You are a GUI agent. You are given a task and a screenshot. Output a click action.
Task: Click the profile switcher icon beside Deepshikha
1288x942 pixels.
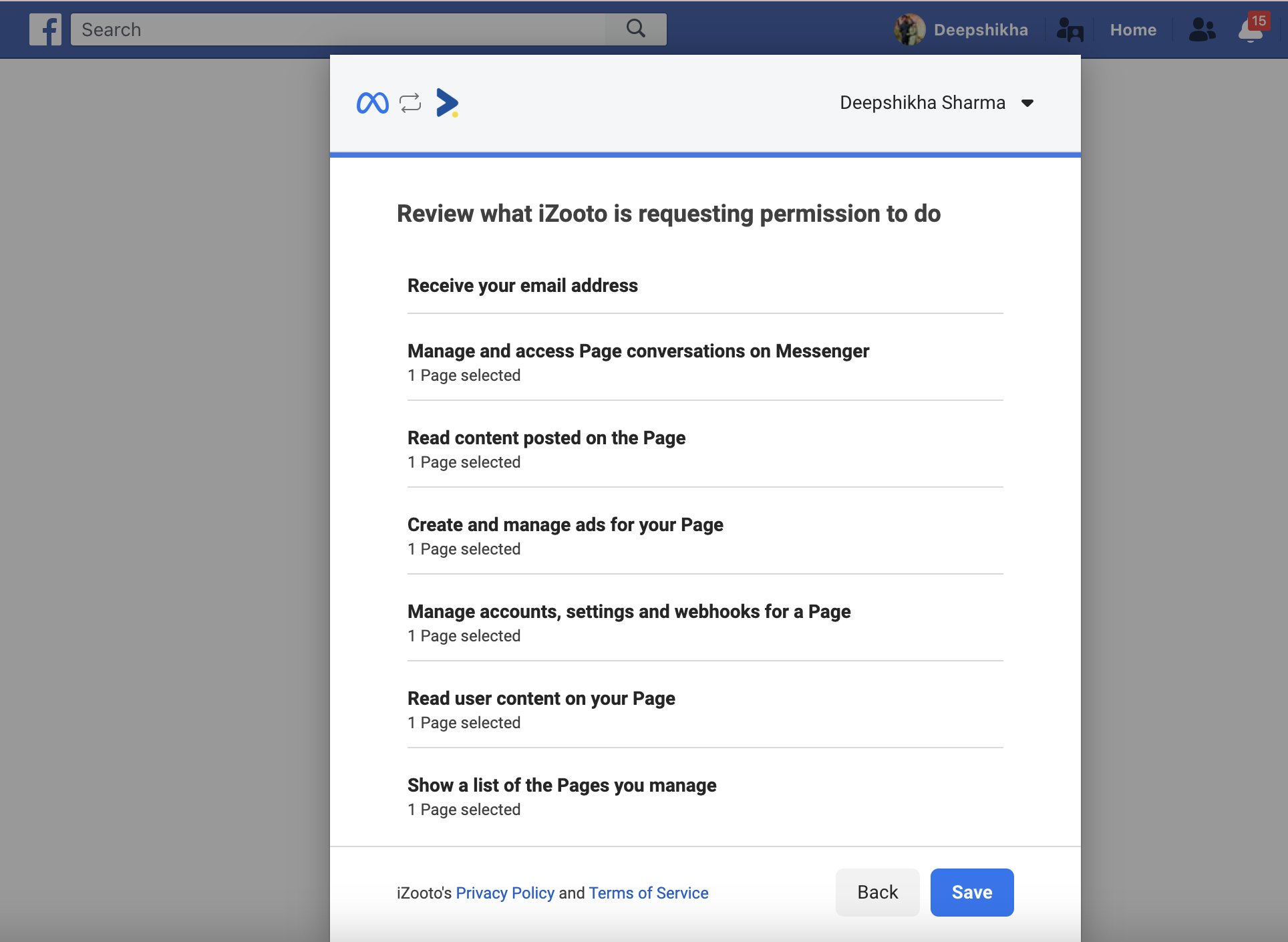click(1070, 30)
